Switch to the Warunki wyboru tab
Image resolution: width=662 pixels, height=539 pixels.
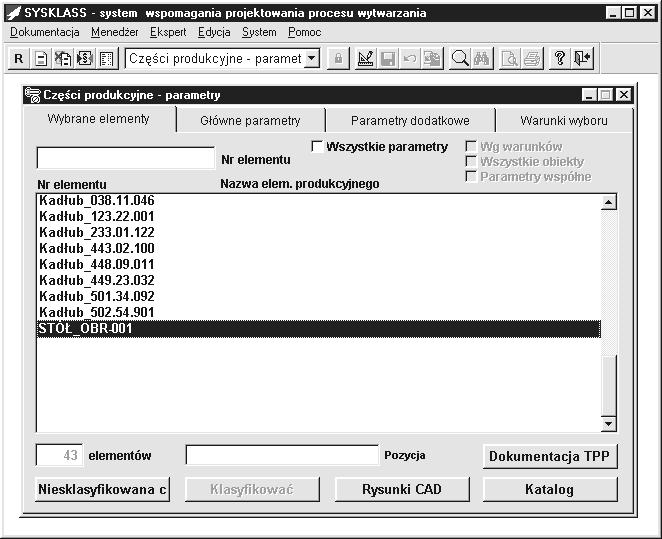[x=564, y=121]
